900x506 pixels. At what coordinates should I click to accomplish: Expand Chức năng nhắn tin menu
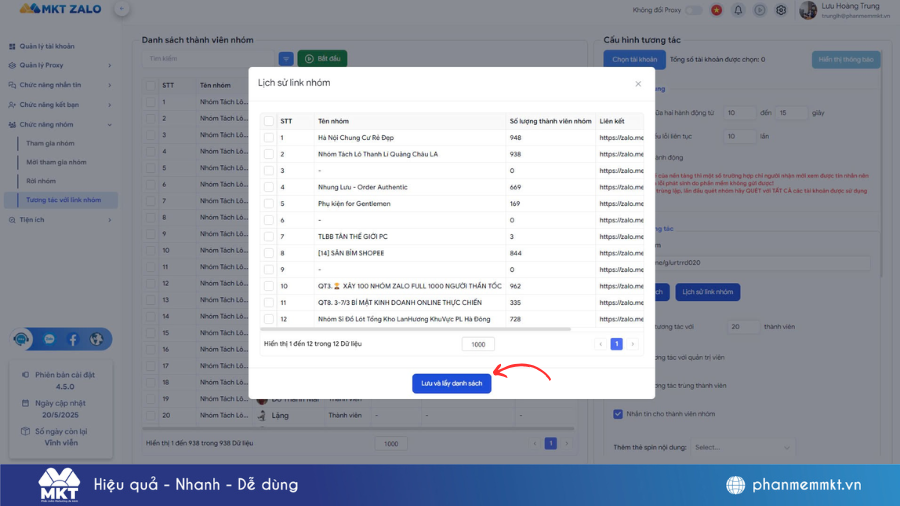(x=60, y=85)
